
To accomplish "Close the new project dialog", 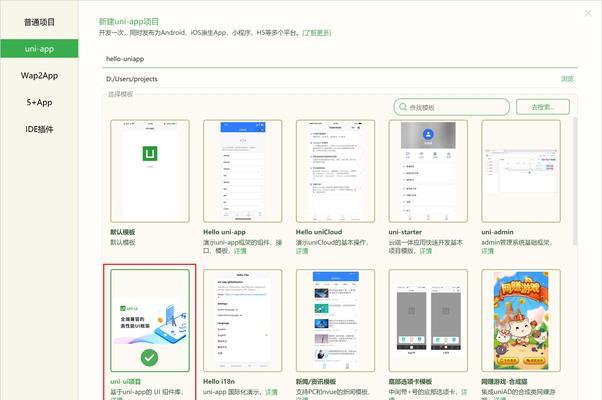I will coord(588,13).
